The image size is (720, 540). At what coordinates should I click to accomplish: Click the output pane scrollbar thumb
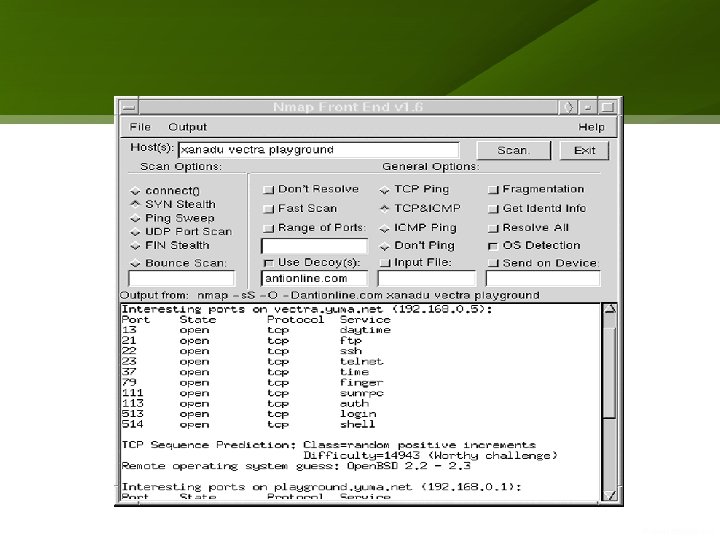pyautogui.click(x=609, y=373)
